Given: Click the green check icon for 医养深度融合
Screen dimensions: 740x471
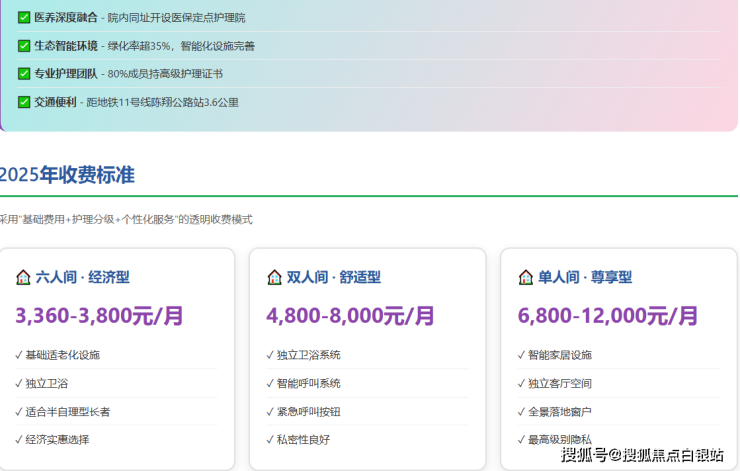Looking at the screenshot, I should 24,17.
